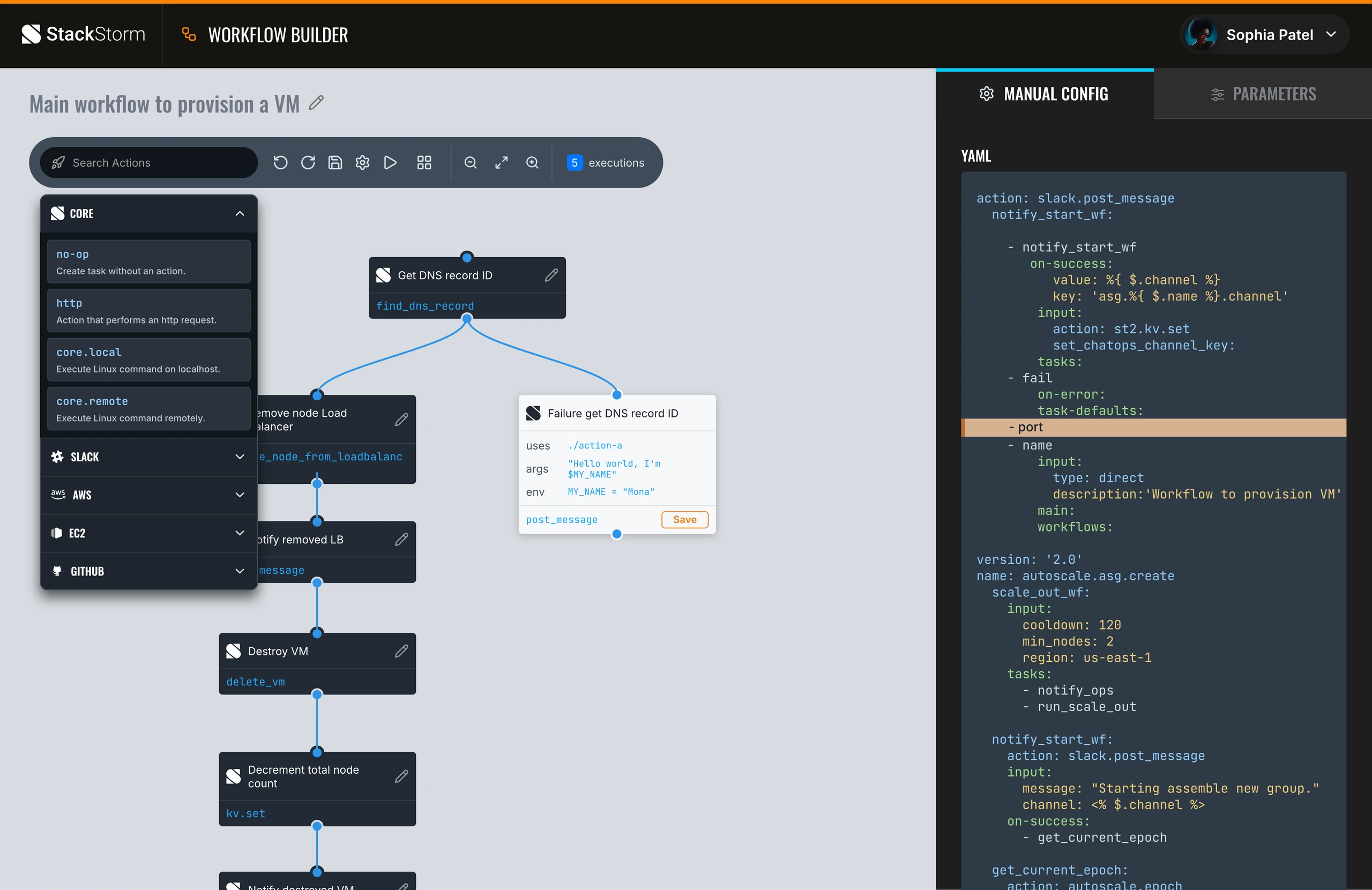Click the StackStorm logo
This screenshot has width=1372, height=890.
coord(84,35)
